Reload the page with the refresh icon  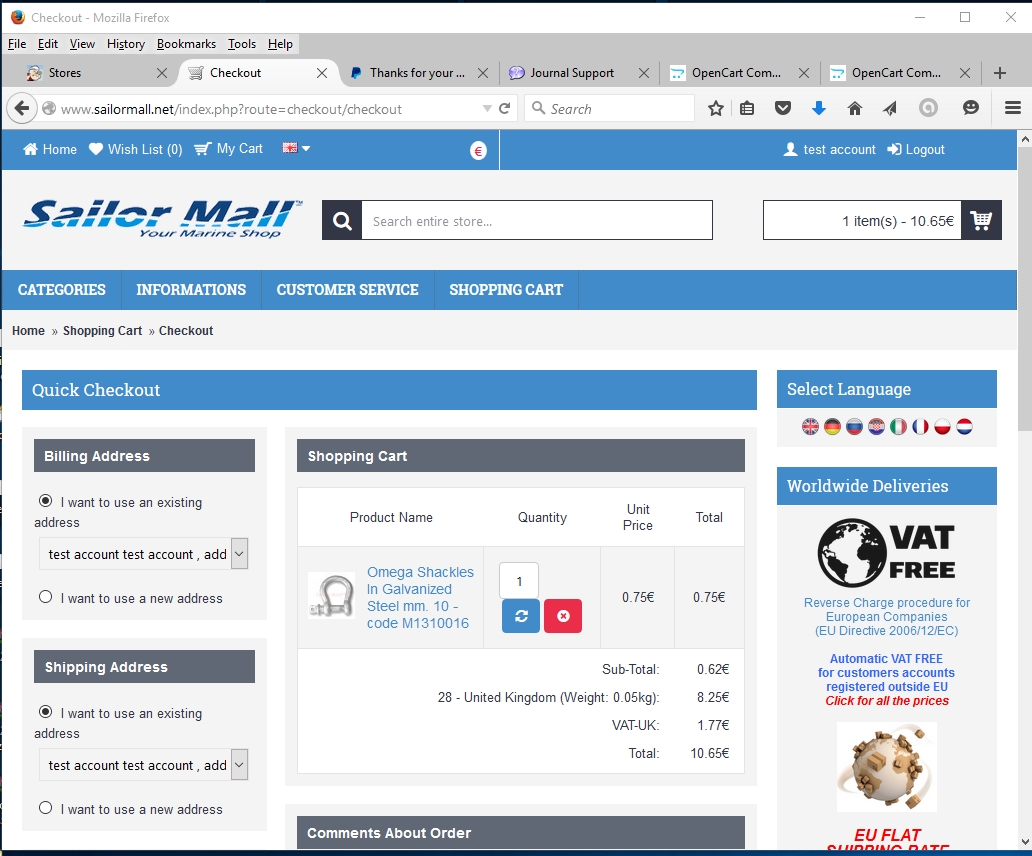[504, 109]
